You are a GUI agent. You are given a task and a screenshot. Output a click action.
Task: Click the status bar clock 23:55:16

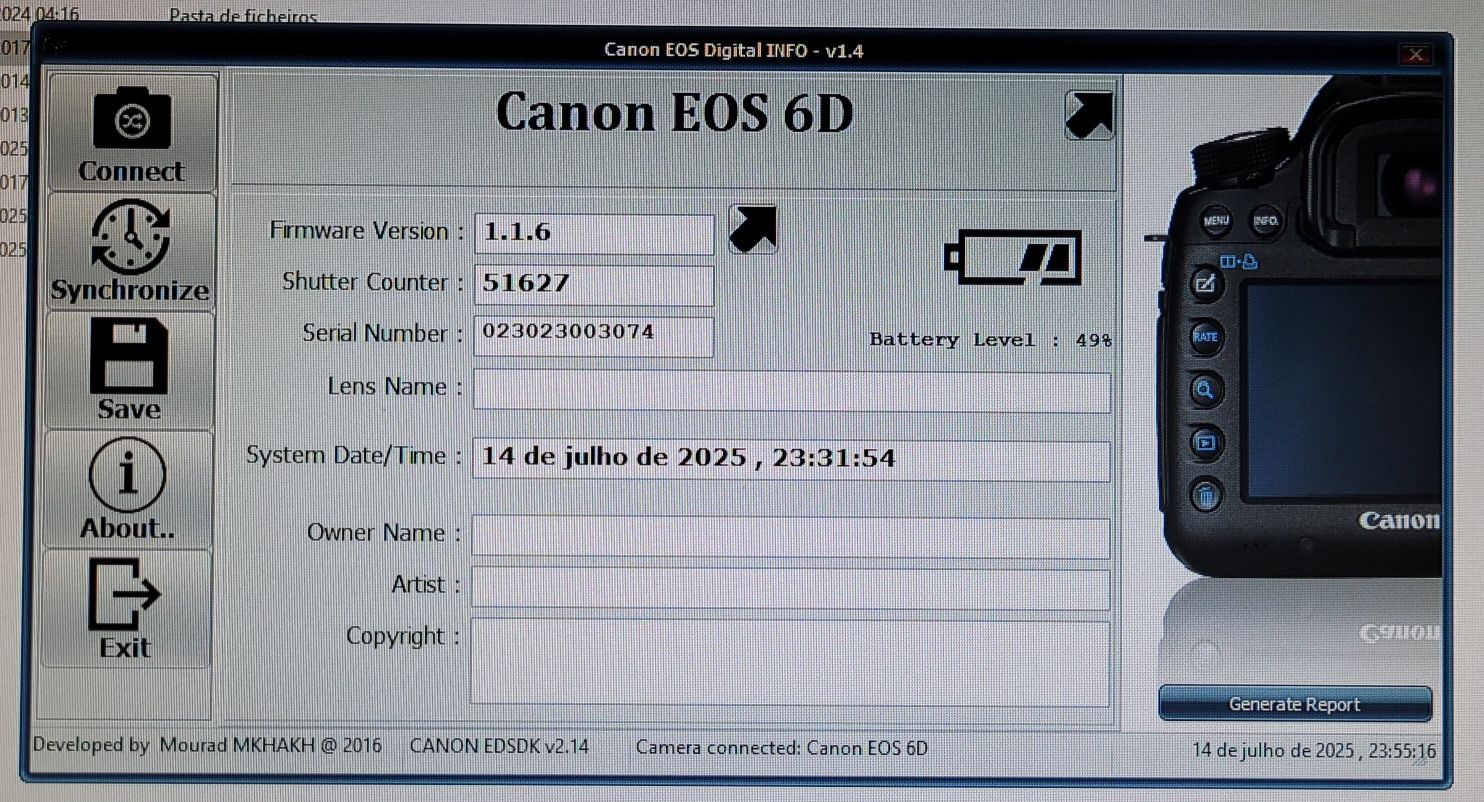click(x=1314, y=750)
